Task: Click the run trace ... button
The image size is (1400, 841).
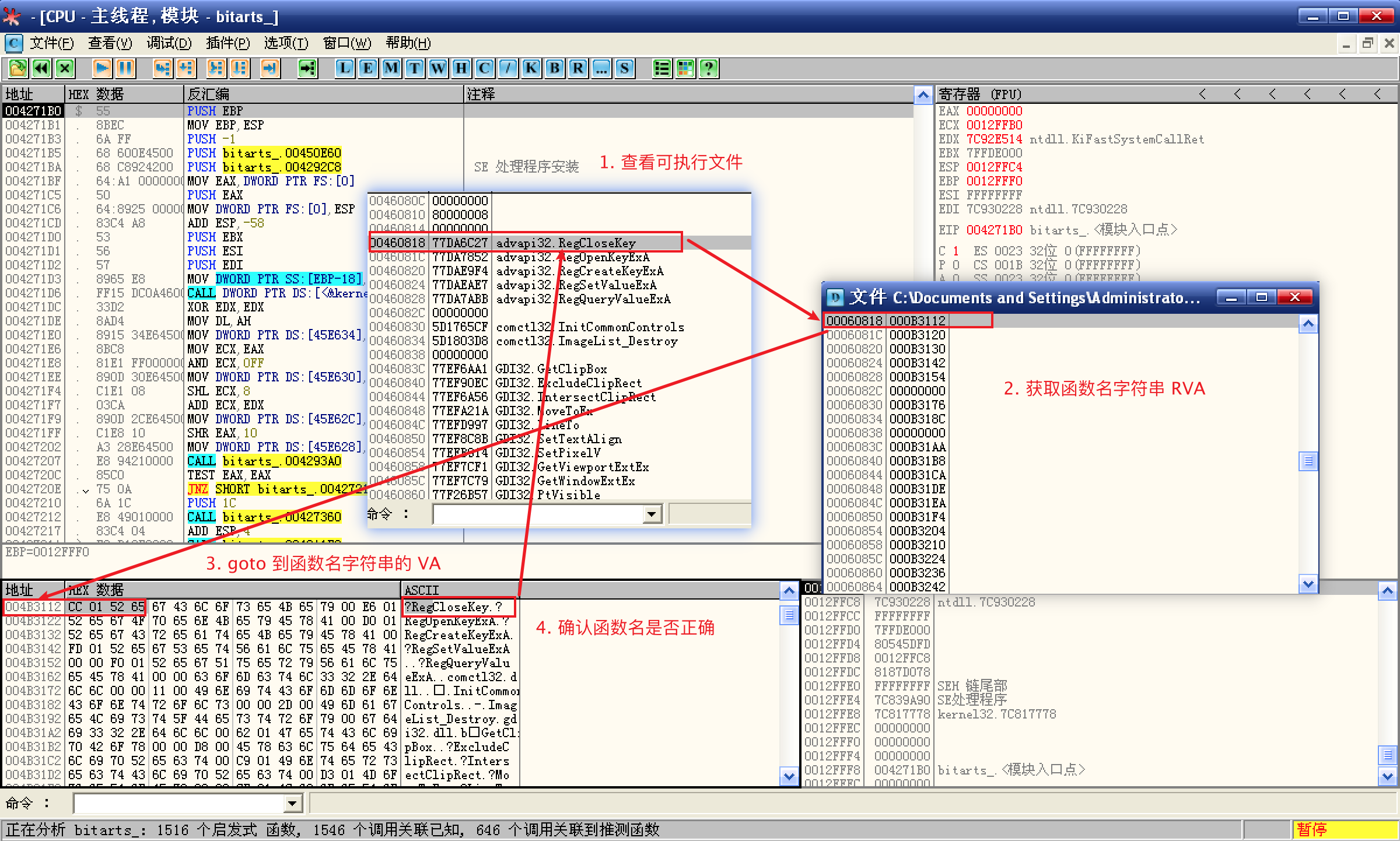Action: pyautogui.click(x=601, y=68)
